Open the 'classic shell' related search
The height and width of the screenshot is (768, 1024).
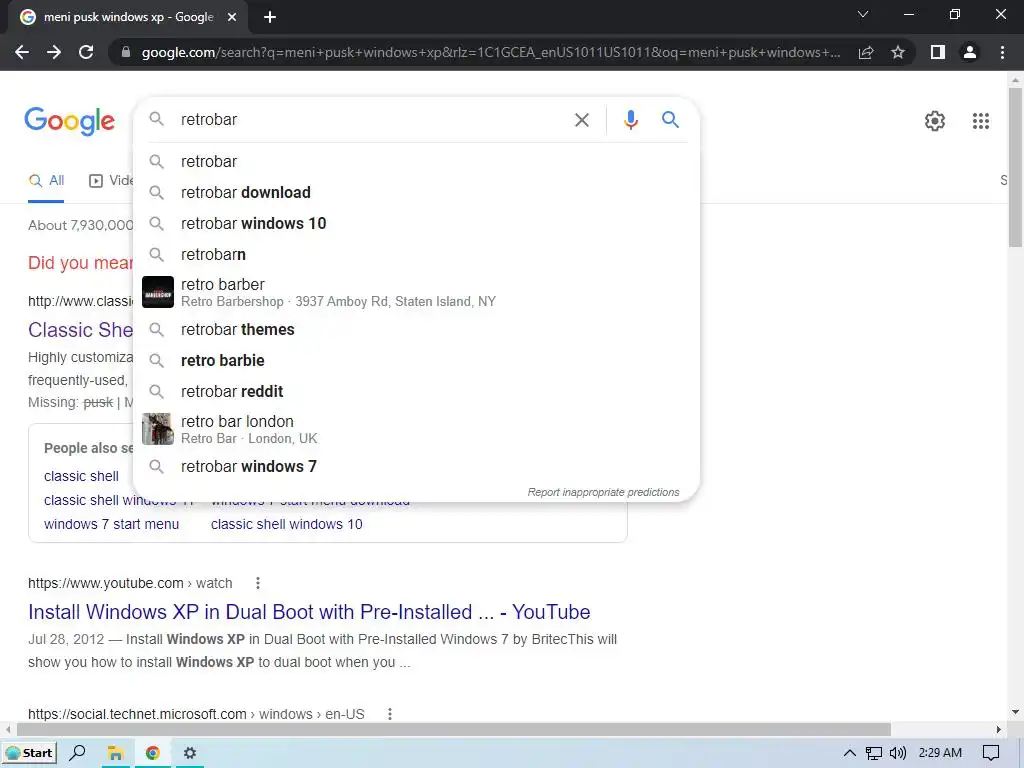coord(82,476)
